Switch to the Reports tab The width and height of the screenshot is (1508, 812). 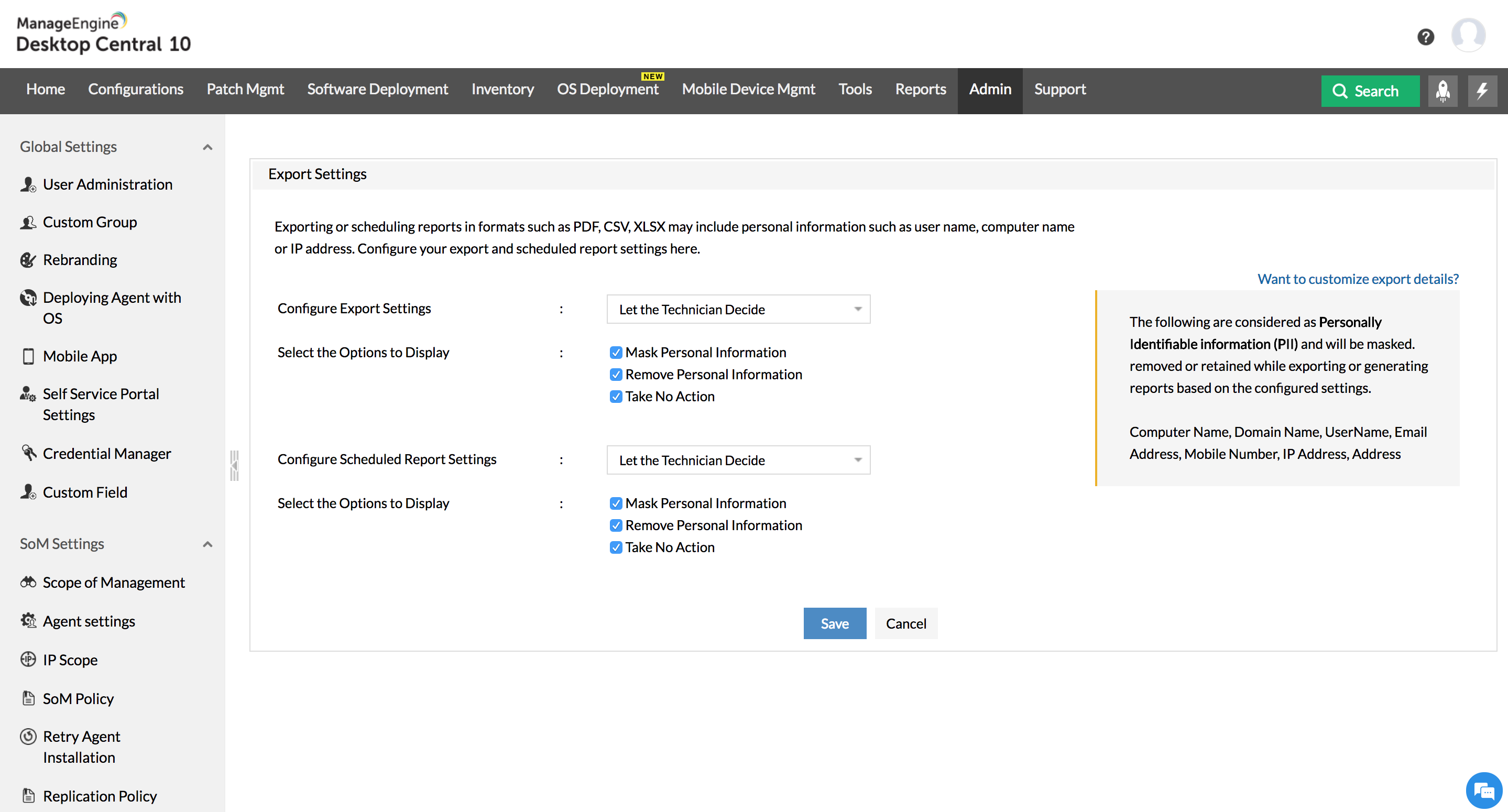[x=920, y=89]
